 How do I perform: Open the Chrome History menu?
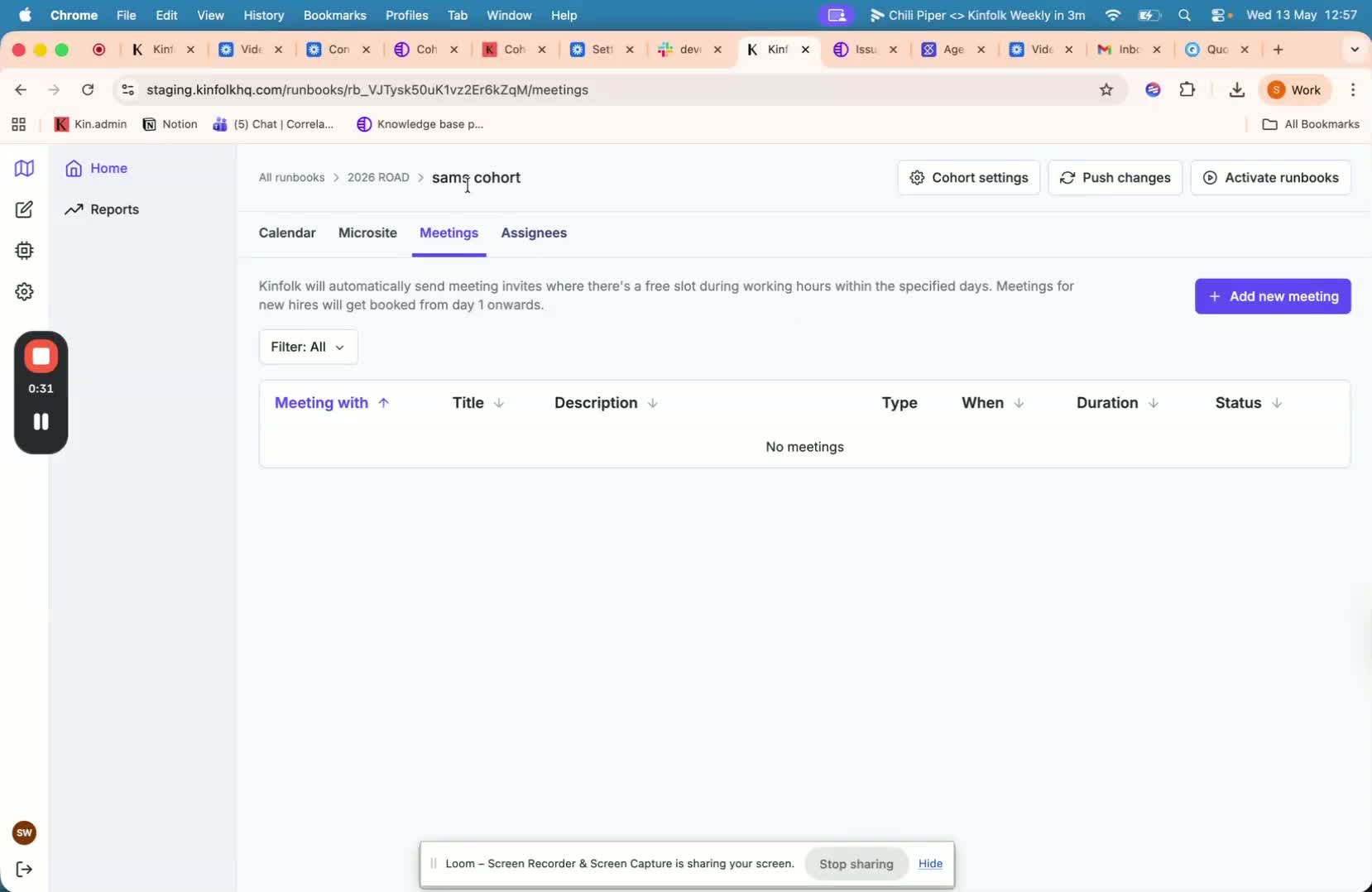click(x=264, y=15)
